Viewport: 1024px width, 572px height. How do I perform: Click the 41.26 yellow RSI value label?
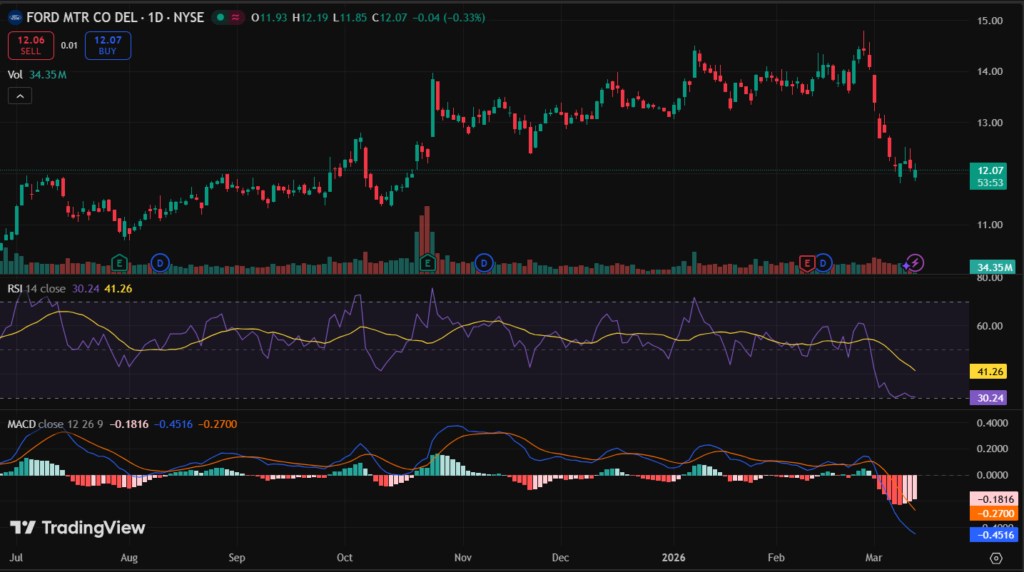tap(989, 371)
